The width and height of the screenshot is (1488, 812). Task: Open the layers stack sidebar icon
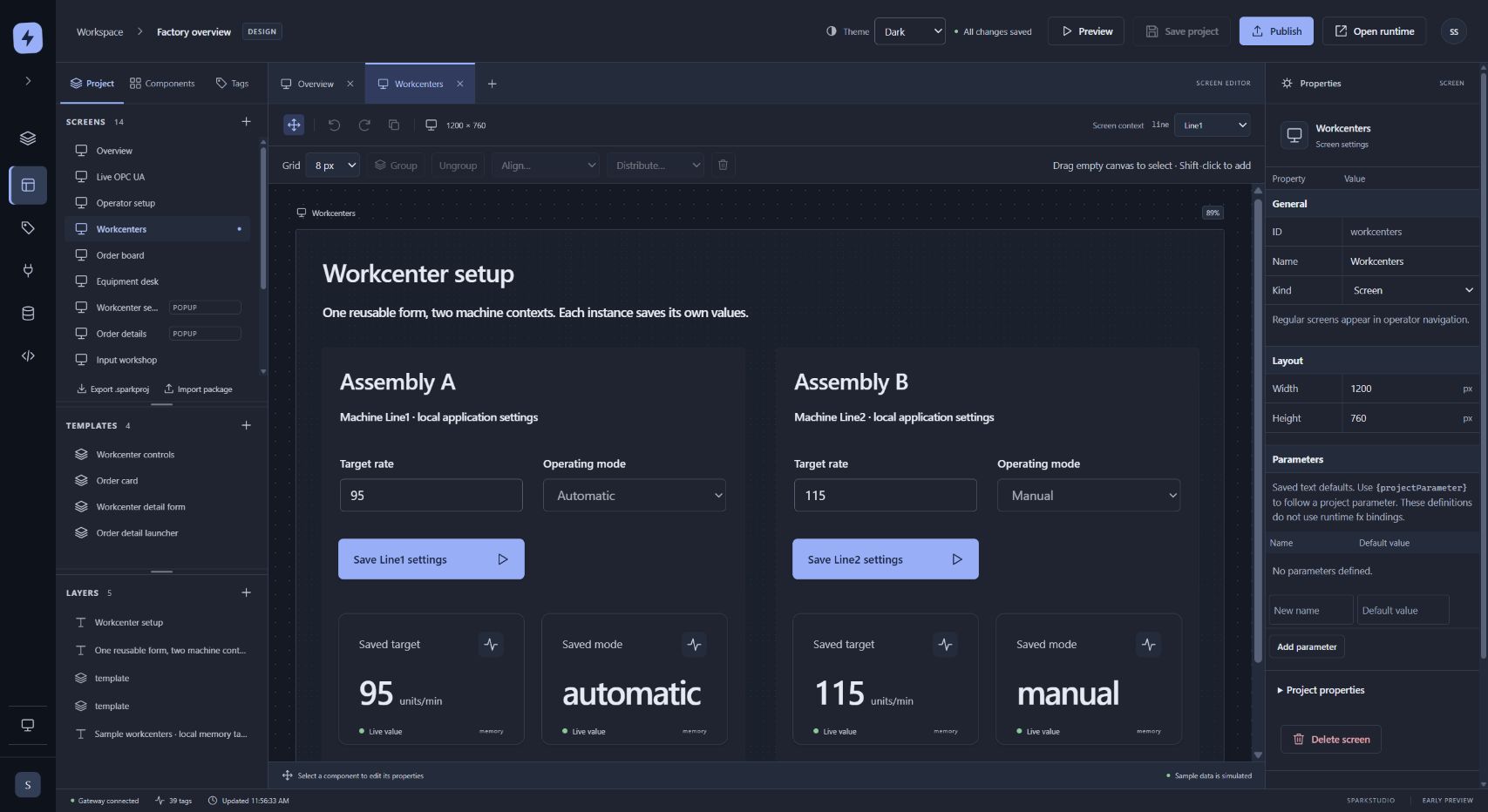[x=28, y=139]
